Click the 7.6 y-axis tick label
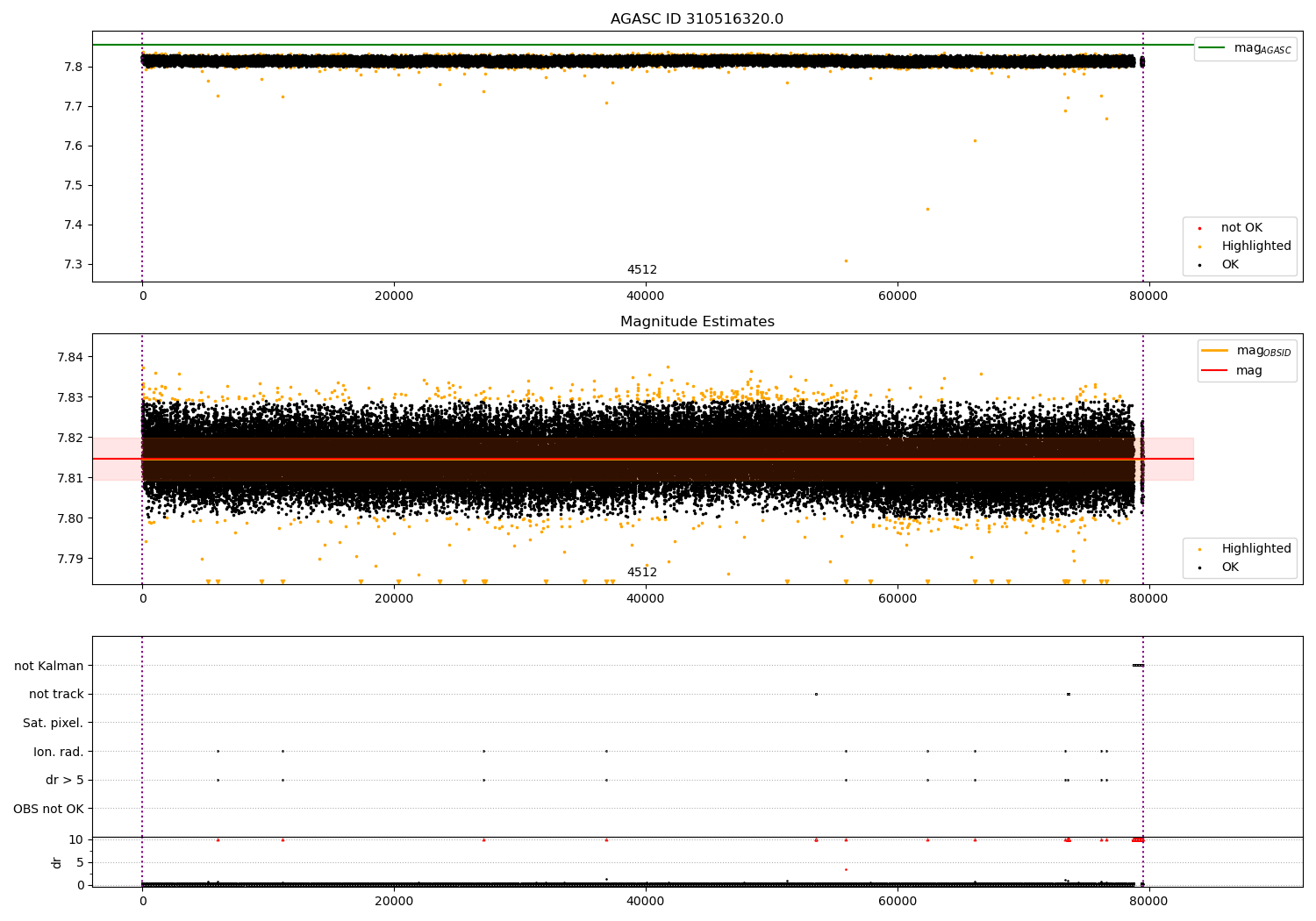This screenshot has width=1316, height=921. click(x=73, y=146)
